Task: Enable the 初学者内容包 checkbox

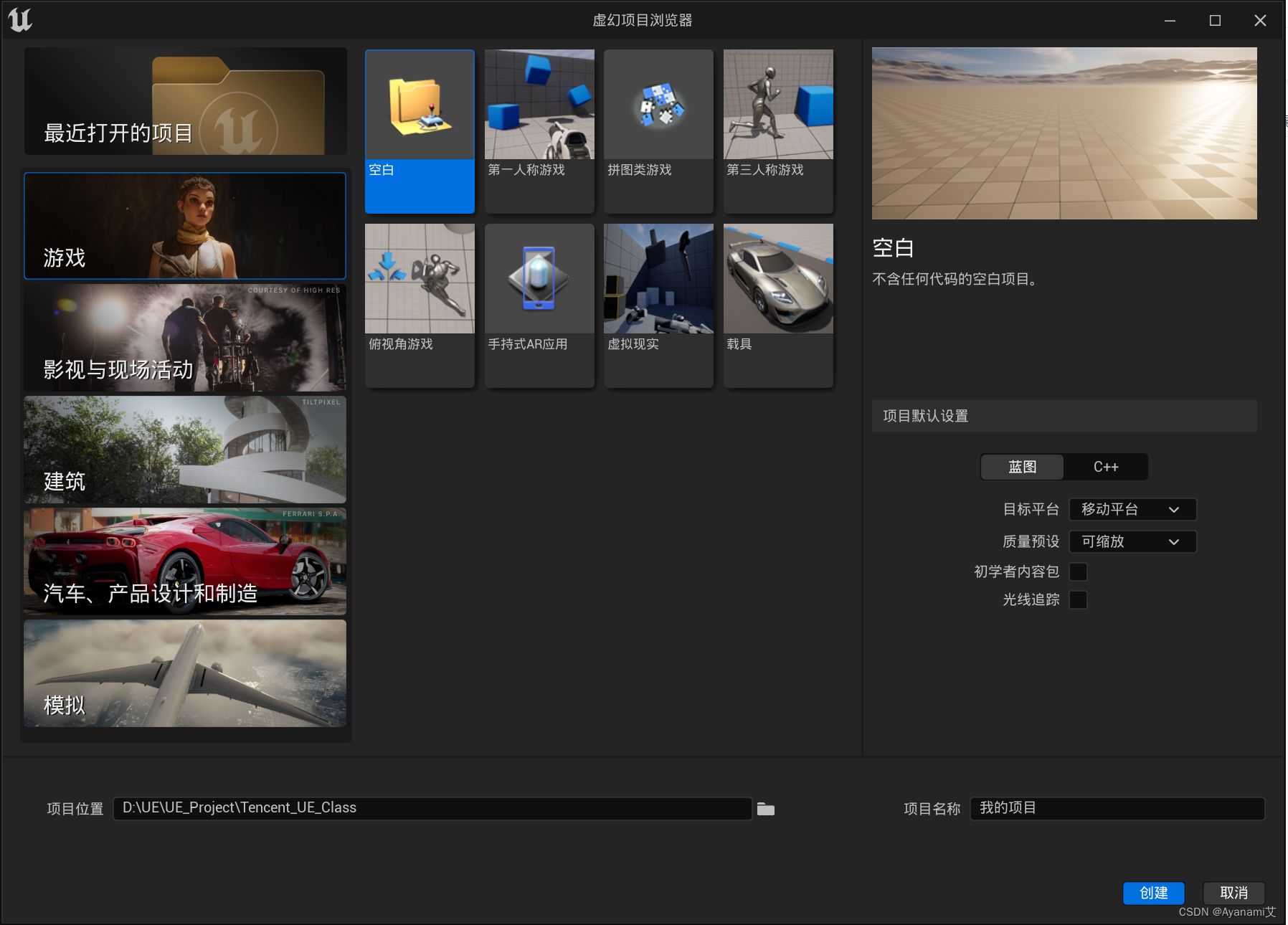Action: pyautogui.click(x=1079, y=571)
